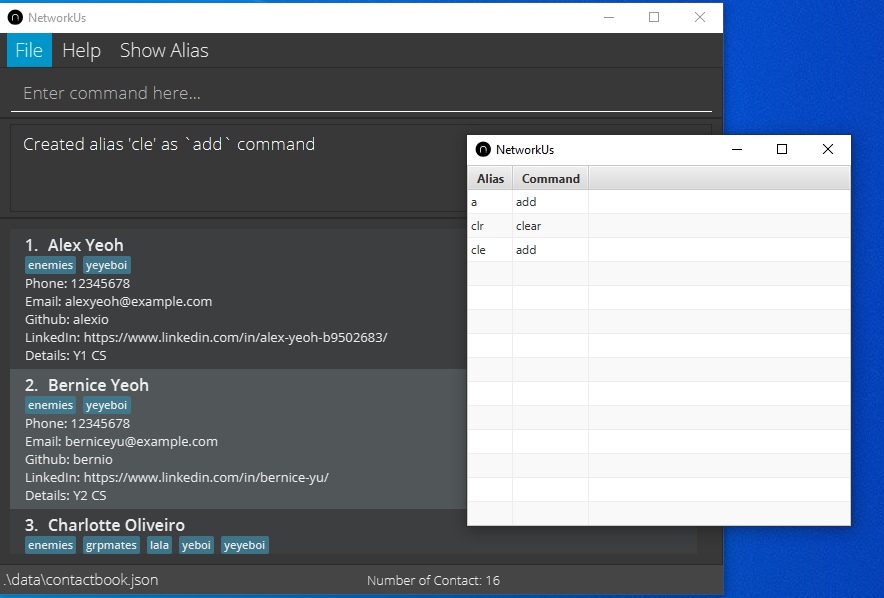The width and height of the screenshot is (884, 598).
Task: Click 'yeboi' tag on Charlotte Oliveiro
Action: [x=196, y=545]
